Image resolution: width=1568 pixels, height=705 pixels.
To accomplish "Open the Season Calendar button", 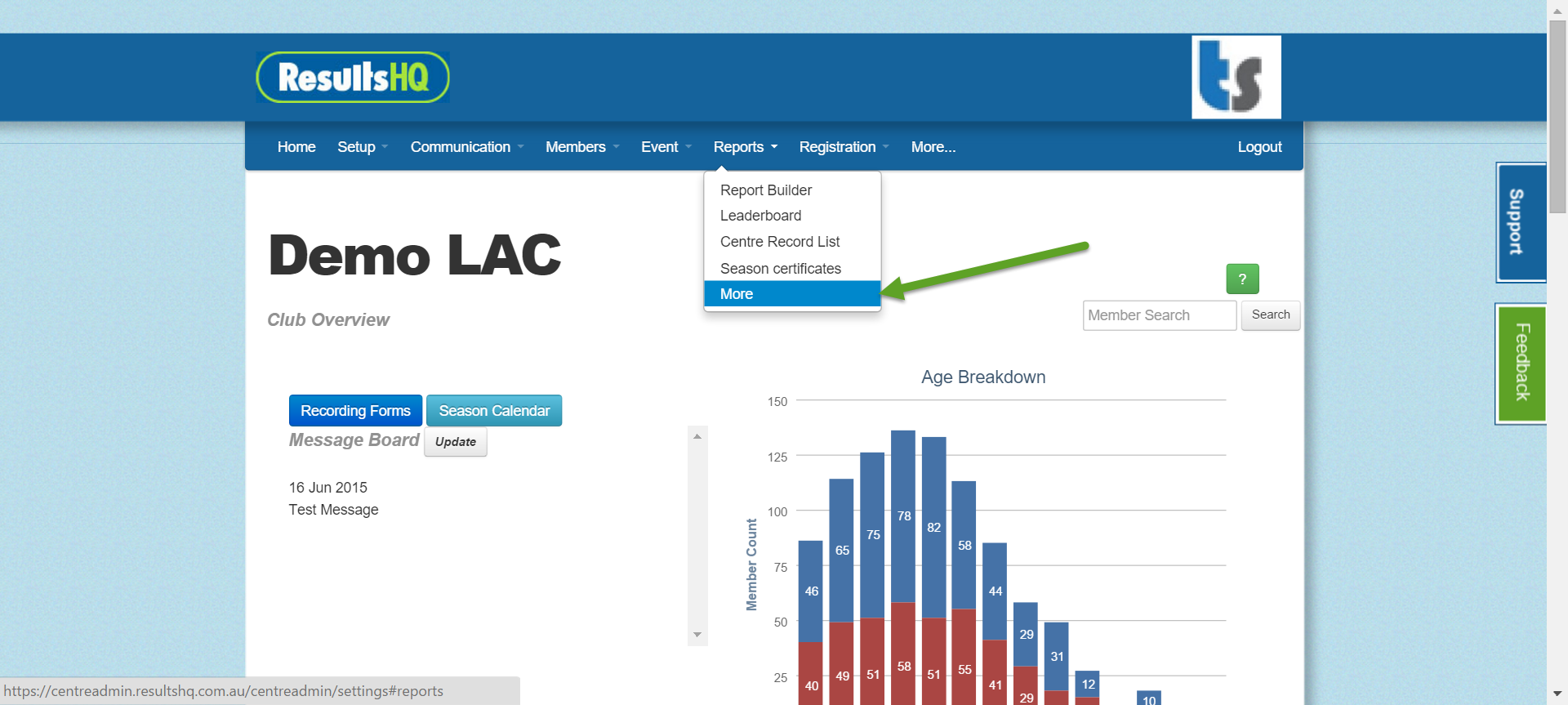I will [494, 411].
